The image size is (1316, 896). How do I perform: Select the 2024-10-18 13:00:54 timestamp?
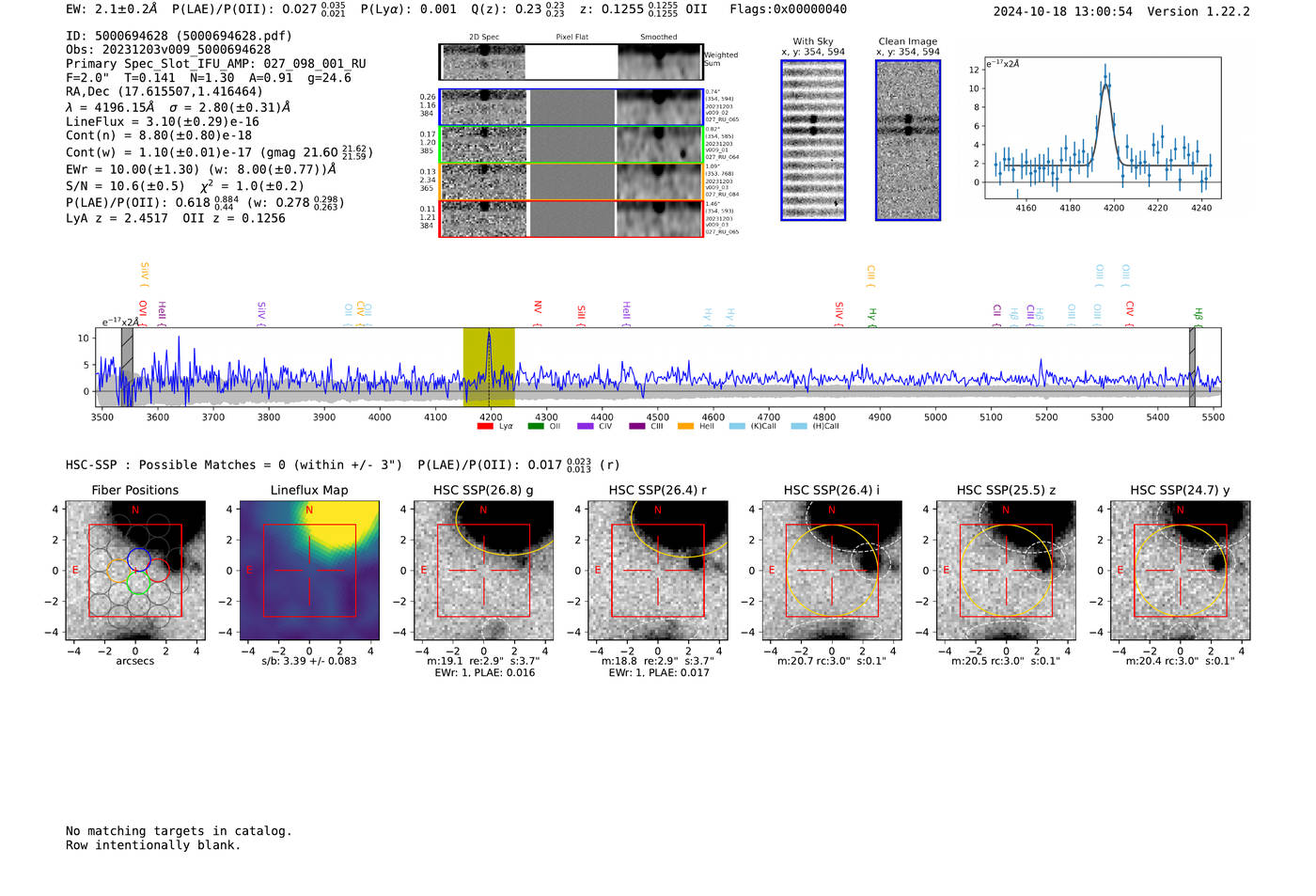point(1063,11)
